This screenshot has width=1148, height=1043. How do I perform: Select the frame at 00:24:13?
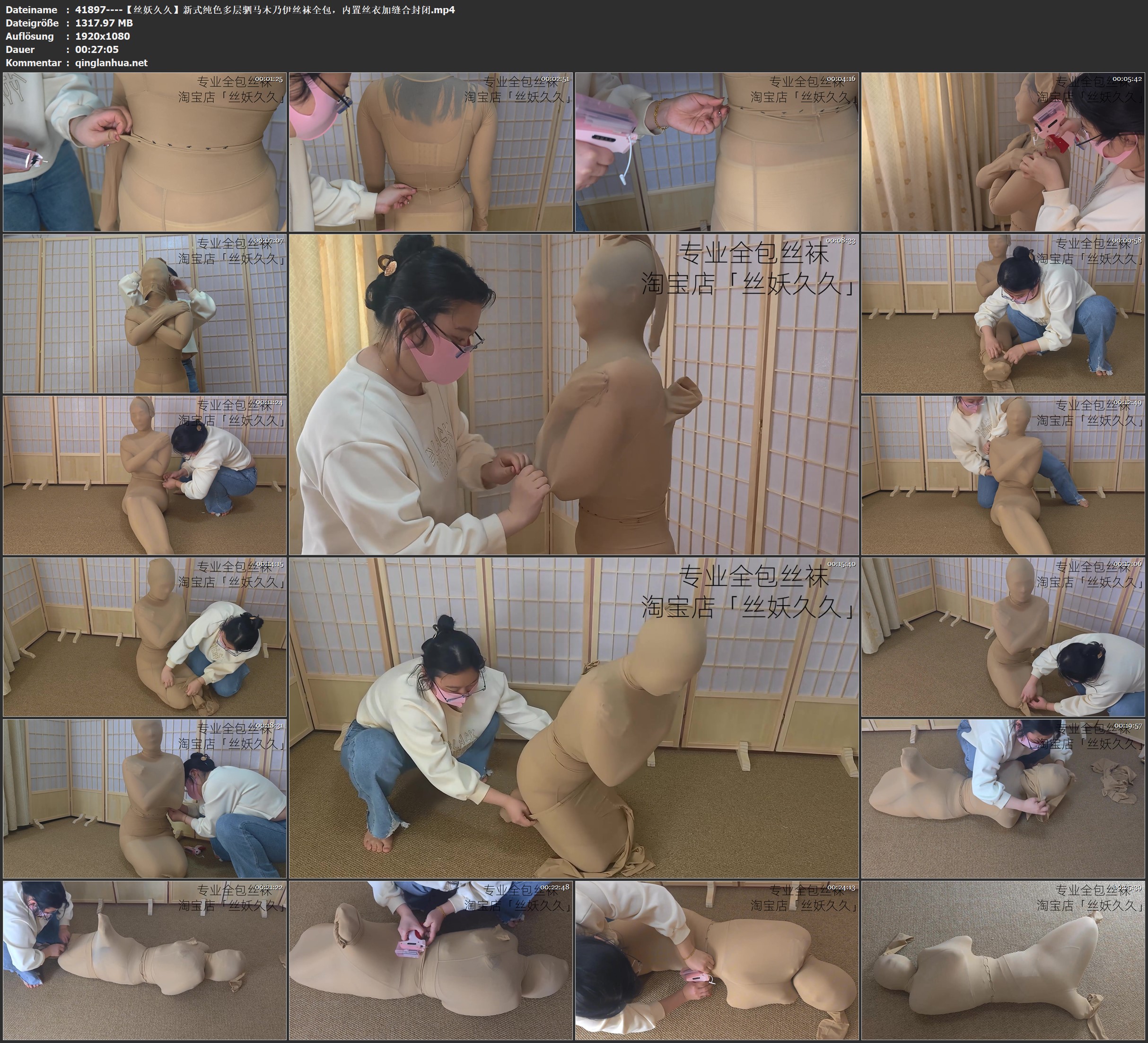coord(717,960)
